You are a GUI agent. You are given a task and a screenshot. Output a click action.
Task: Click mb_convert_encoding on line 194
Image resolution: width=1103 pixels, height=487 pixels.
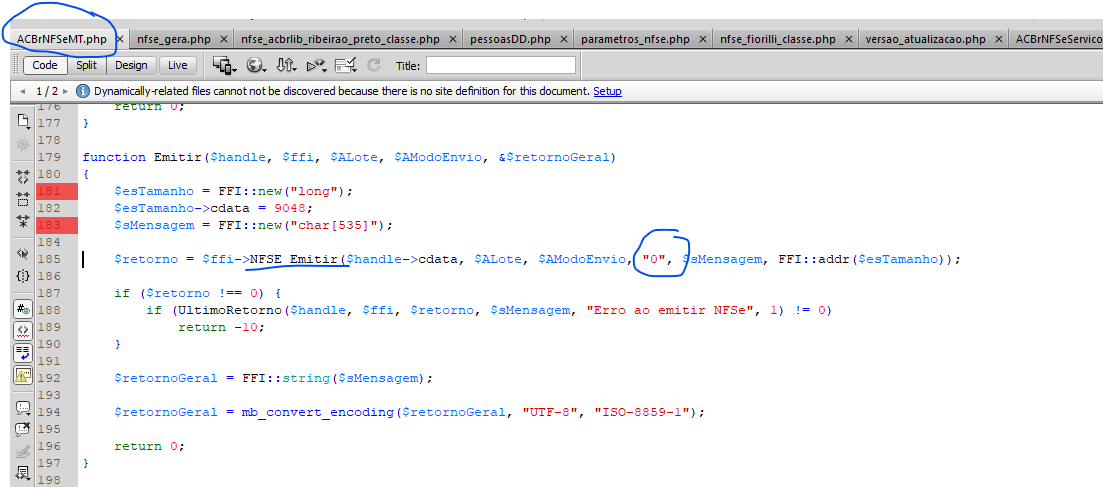click(x=317, y=412)
